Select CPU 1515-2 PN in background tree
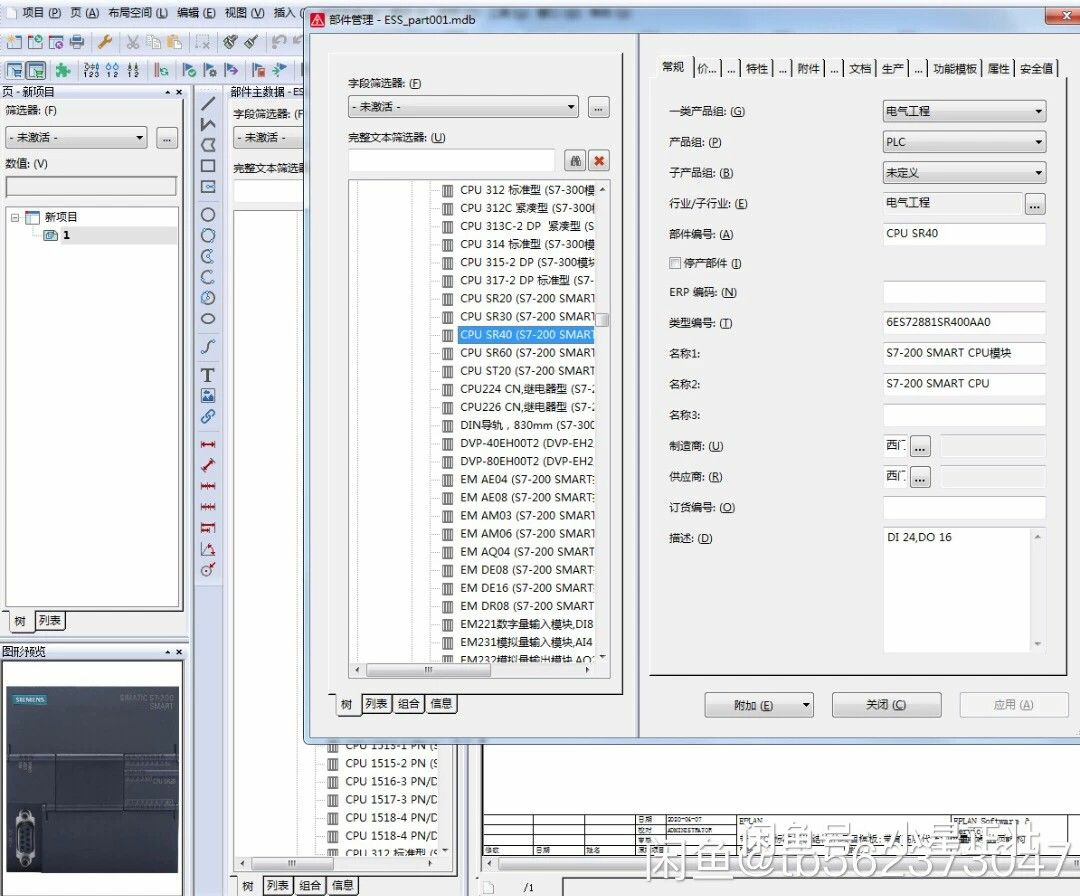 (391, 764)
